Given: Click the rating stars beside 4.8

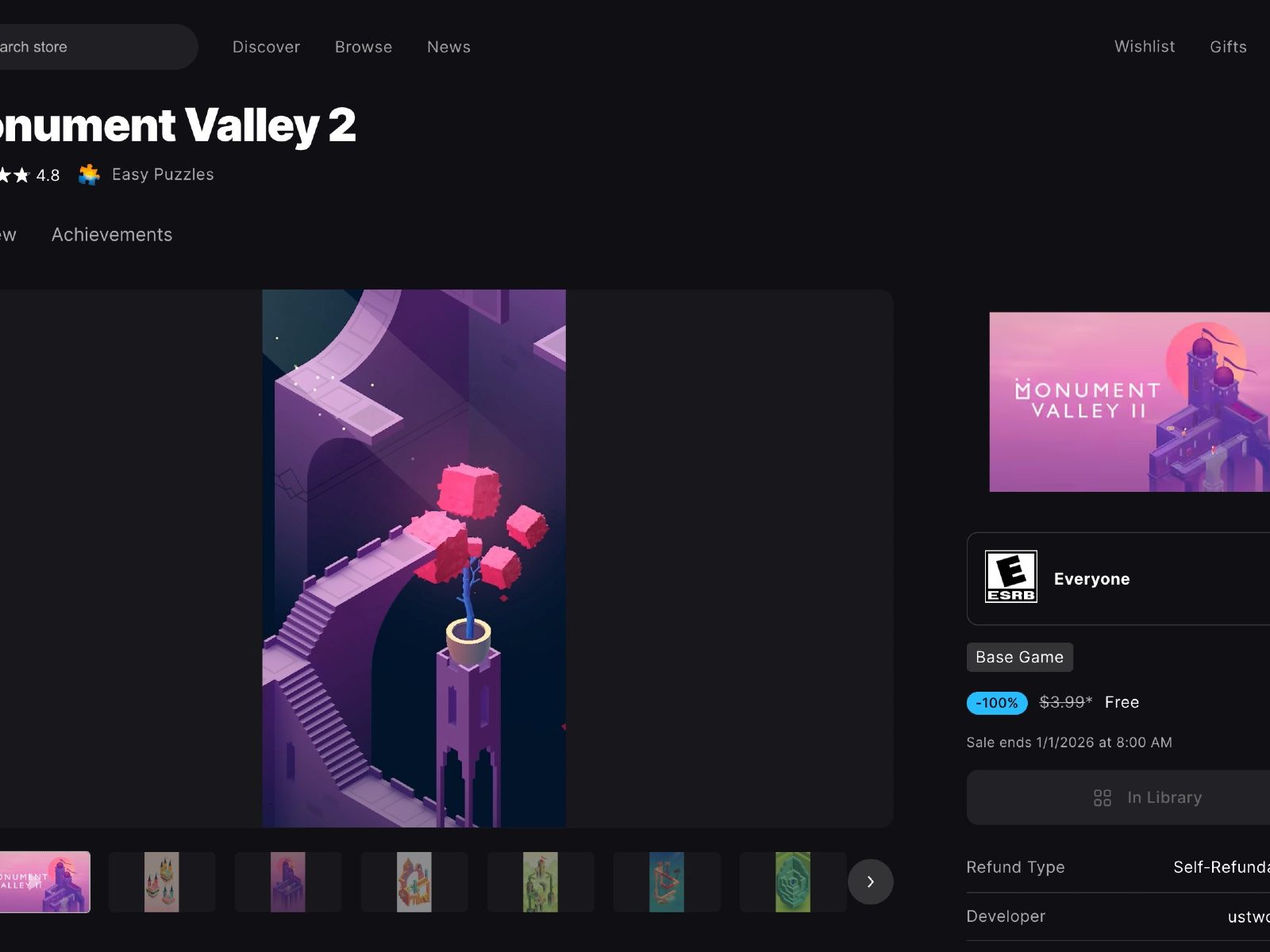Looking at the screenshot, I should 14,175.
